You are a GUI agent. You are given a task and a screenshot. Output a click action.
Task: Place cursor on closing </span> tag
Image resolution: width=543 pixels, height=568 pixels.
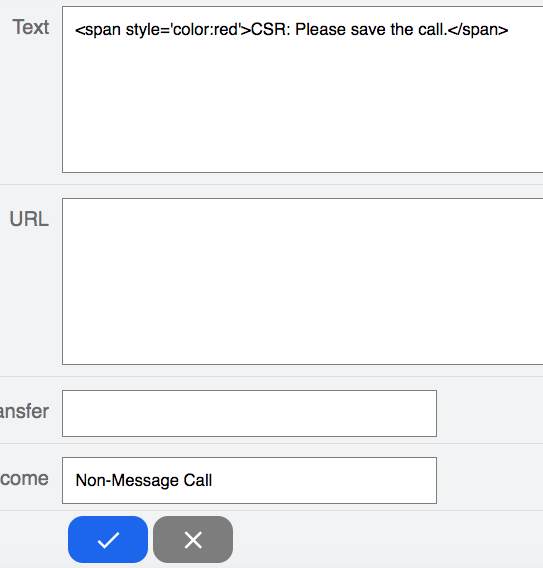pos(478,29)
